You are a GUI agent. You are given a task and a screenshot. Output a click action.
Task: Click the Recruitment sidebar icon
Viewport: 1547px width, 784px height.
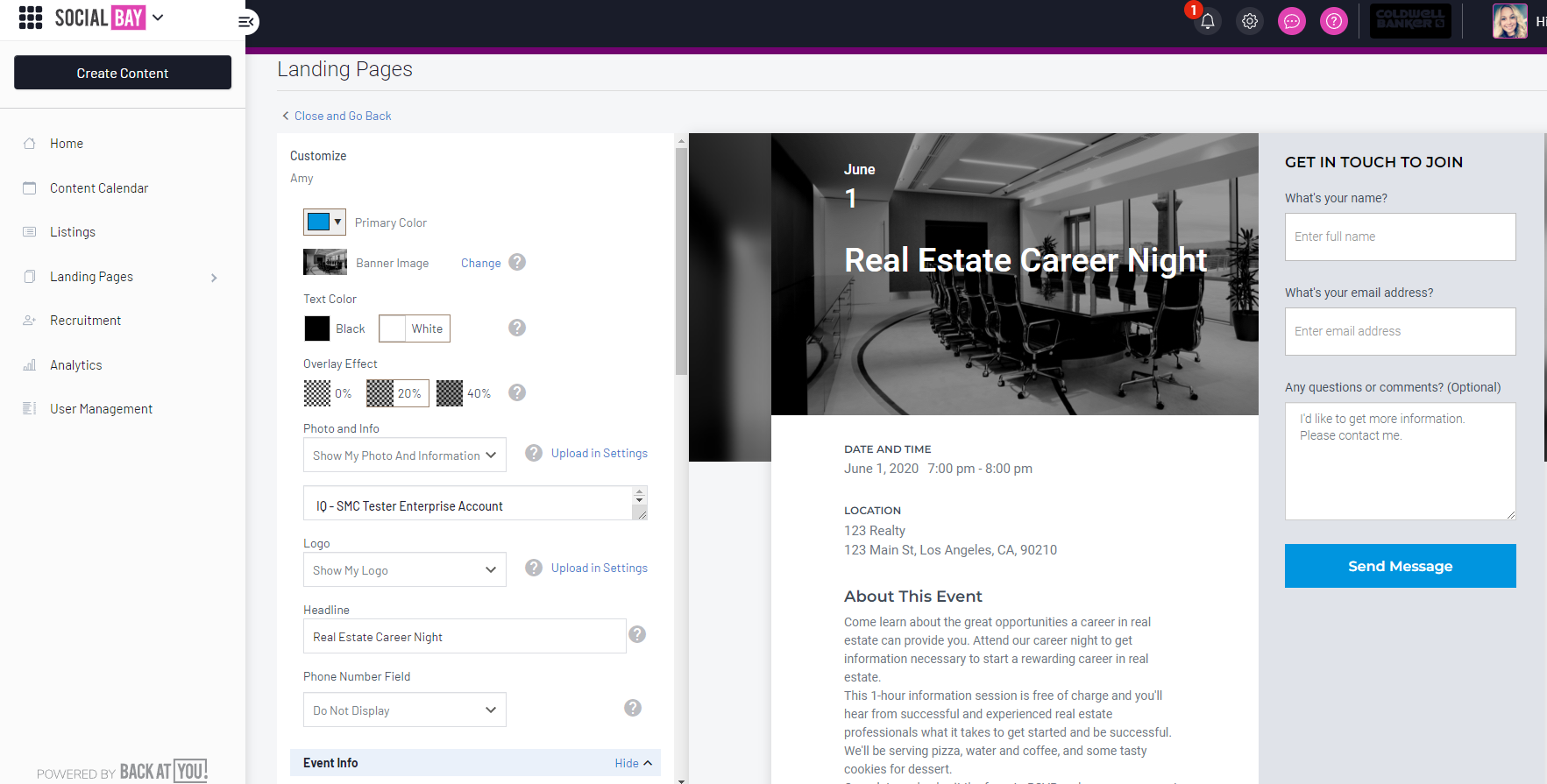pyautogui.click(x=30, y=321)
